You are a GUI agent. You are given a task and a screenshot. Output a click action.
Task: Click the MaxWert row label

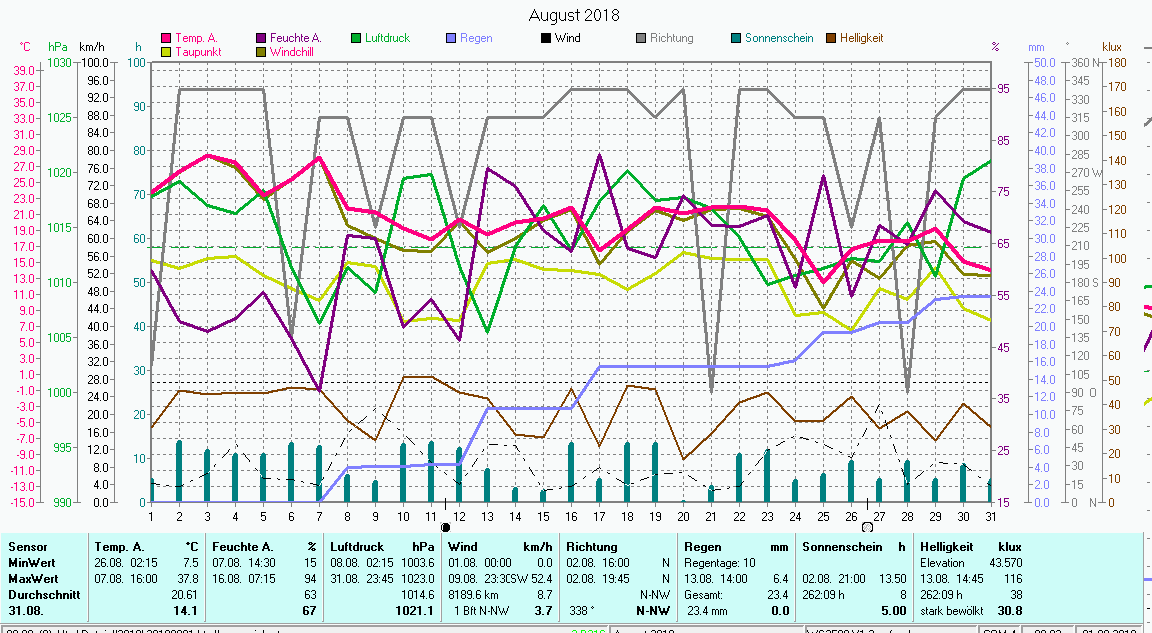coord(32,578)
